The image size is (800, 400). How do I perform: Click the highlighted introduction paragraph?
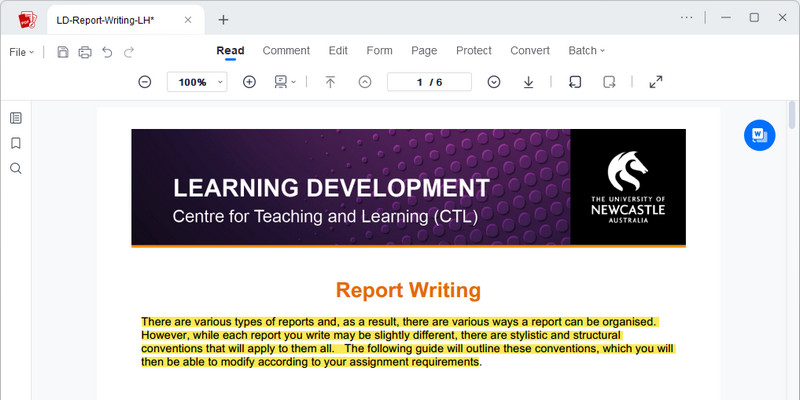(408, 342)
